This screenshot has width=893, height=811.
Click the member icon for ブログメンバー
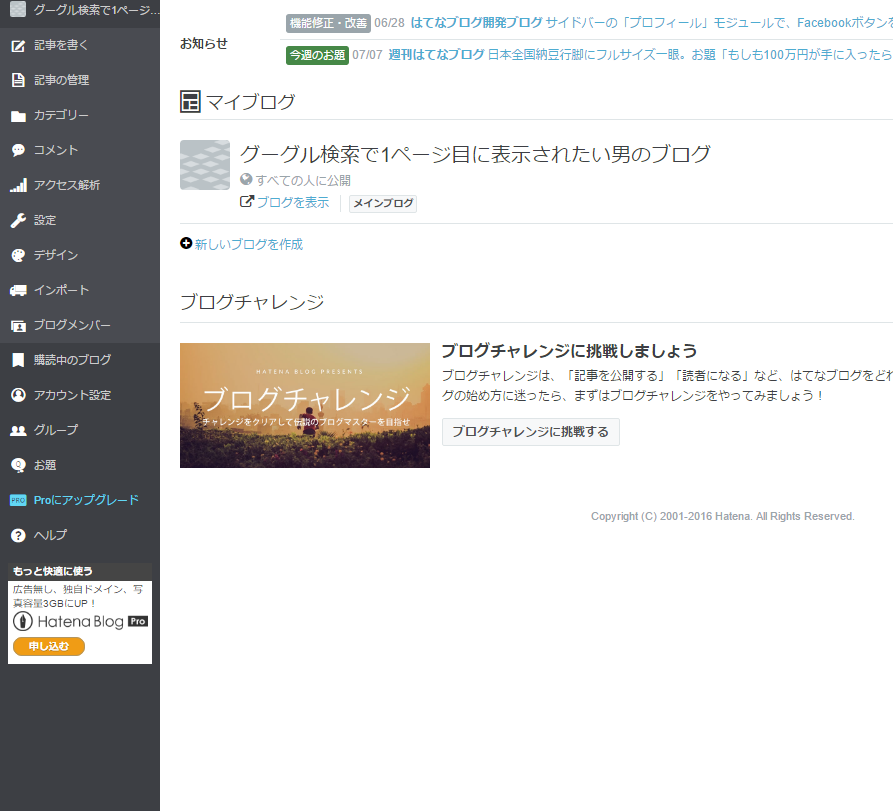(18, 325)
